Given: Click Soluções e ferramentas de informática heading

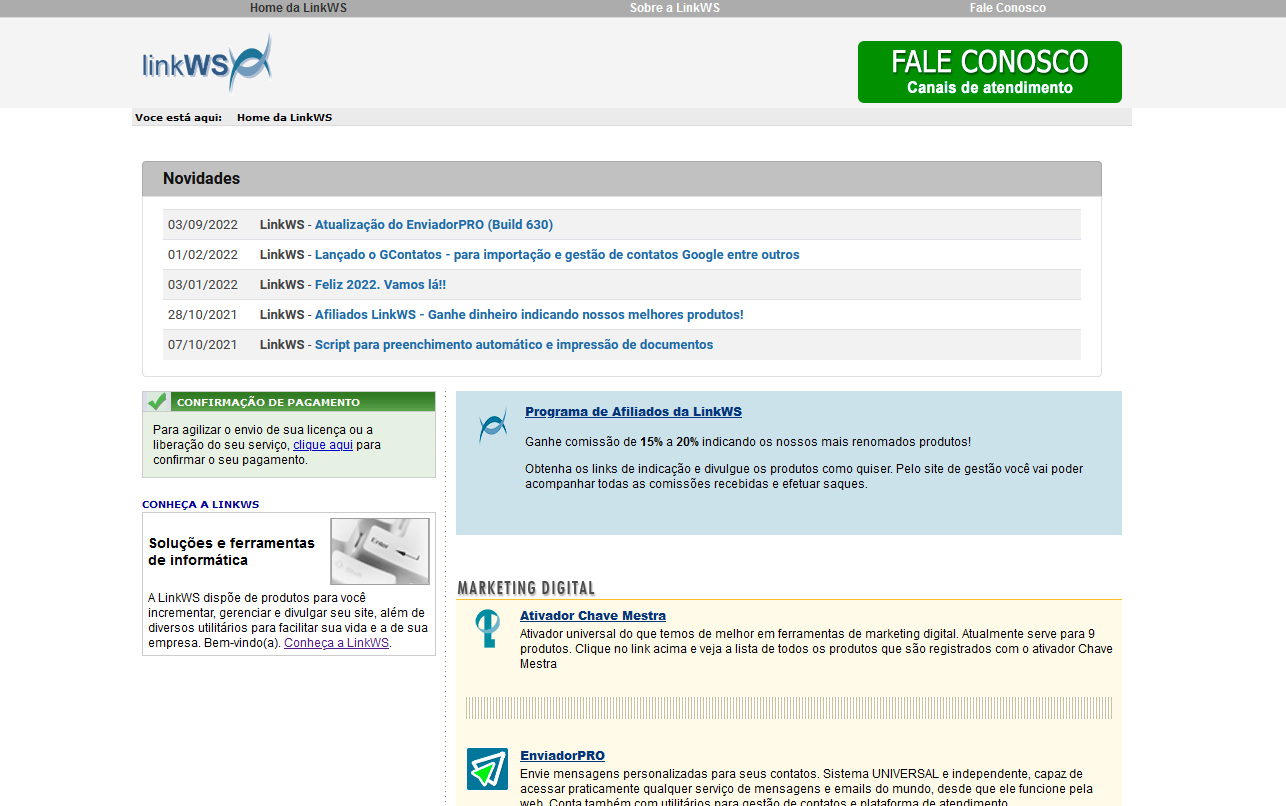Looking at the screenshot, I should click(232, 552).
